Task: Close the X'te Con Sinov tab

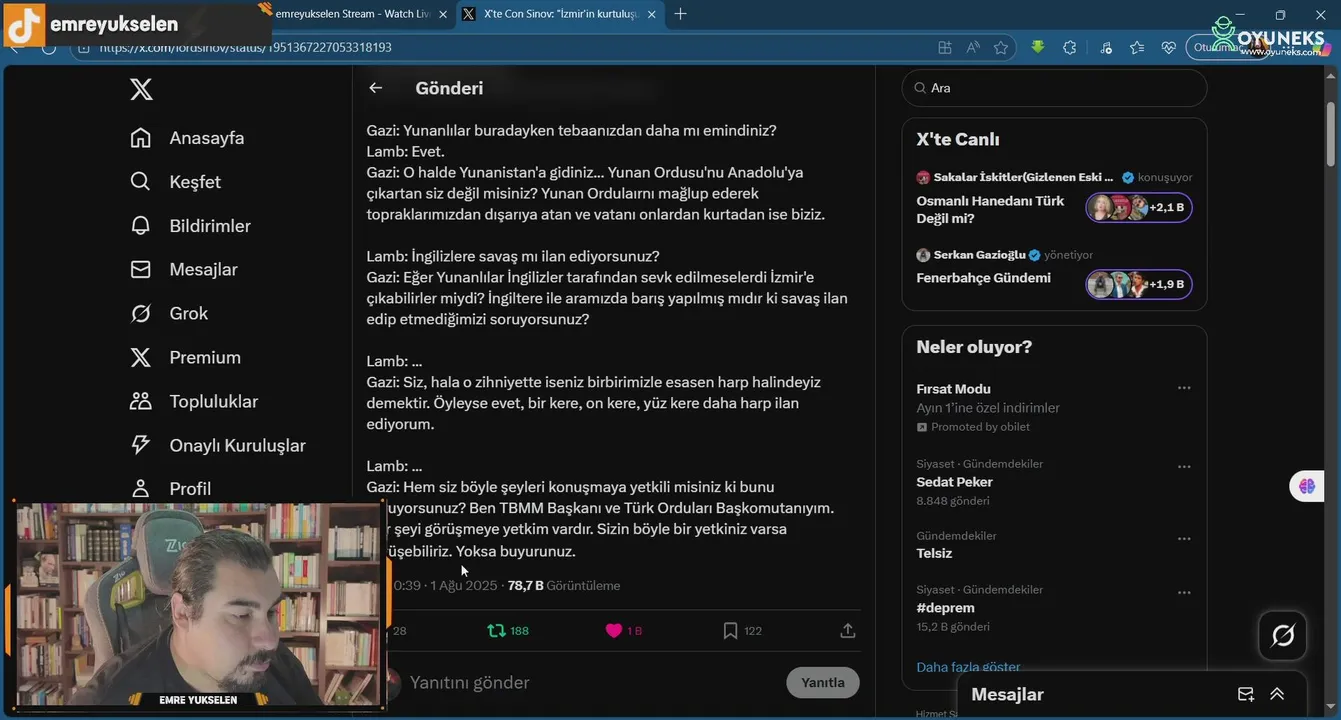Action: 652,14
